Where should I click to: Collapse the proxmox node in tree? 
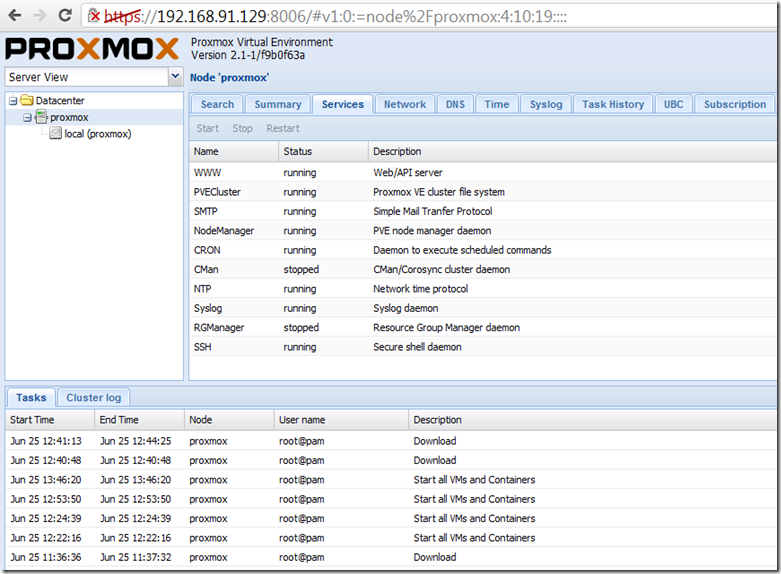[x=27, y=118]
